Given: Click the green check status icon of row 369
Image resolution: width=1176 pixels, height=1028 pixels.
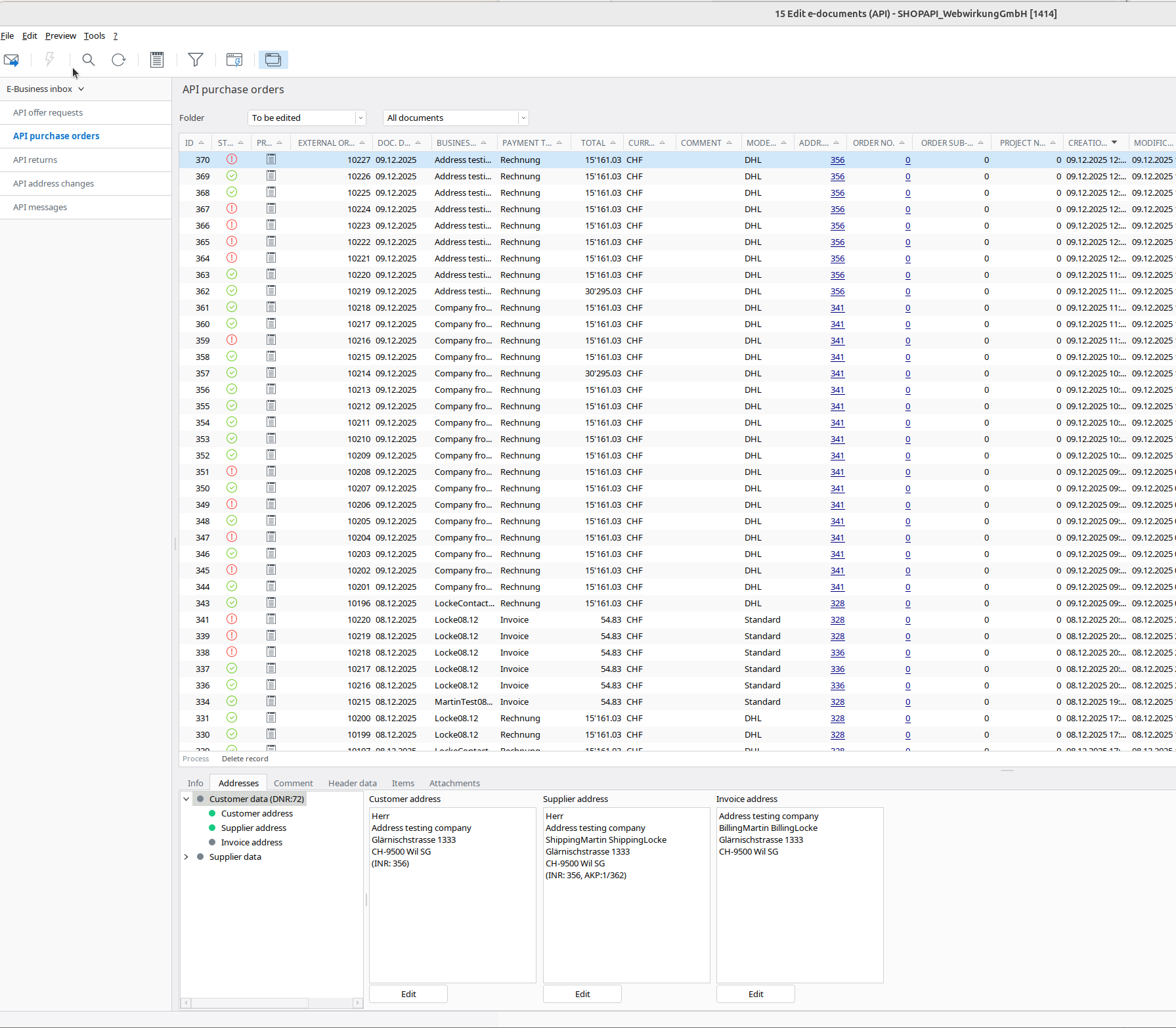Looking at the screenshot, I should pyautogui.click(x=232, y=176).
